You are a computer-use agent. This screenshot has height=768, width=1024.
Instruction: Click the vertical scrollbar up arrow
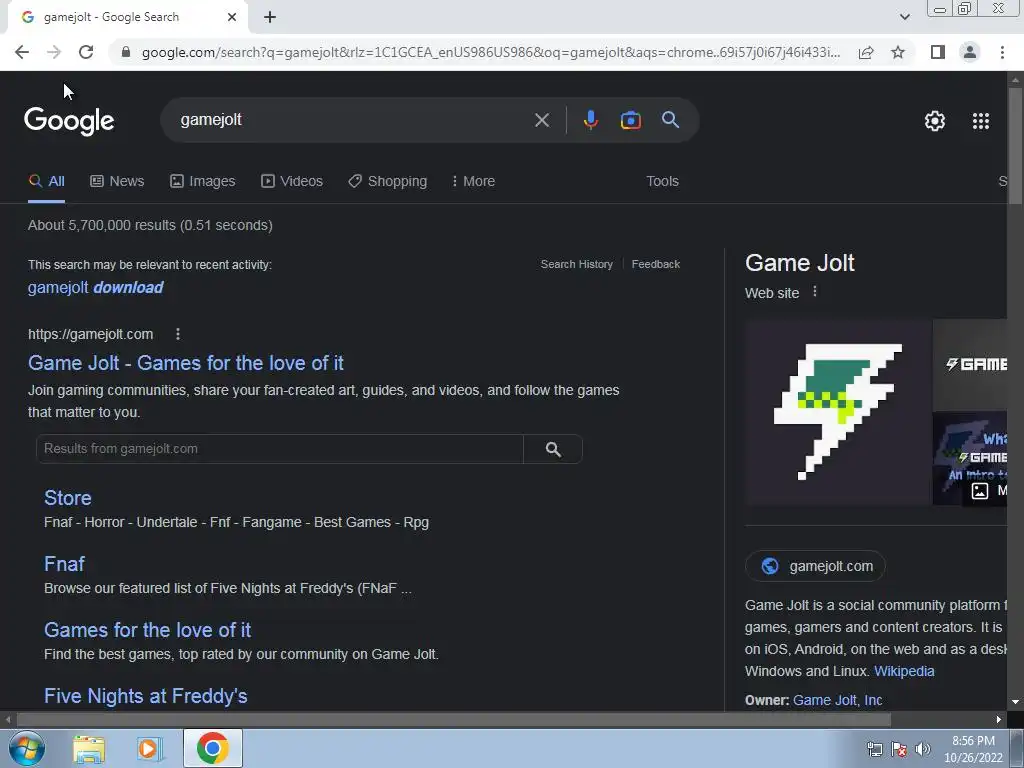[x=1016, y=80]
